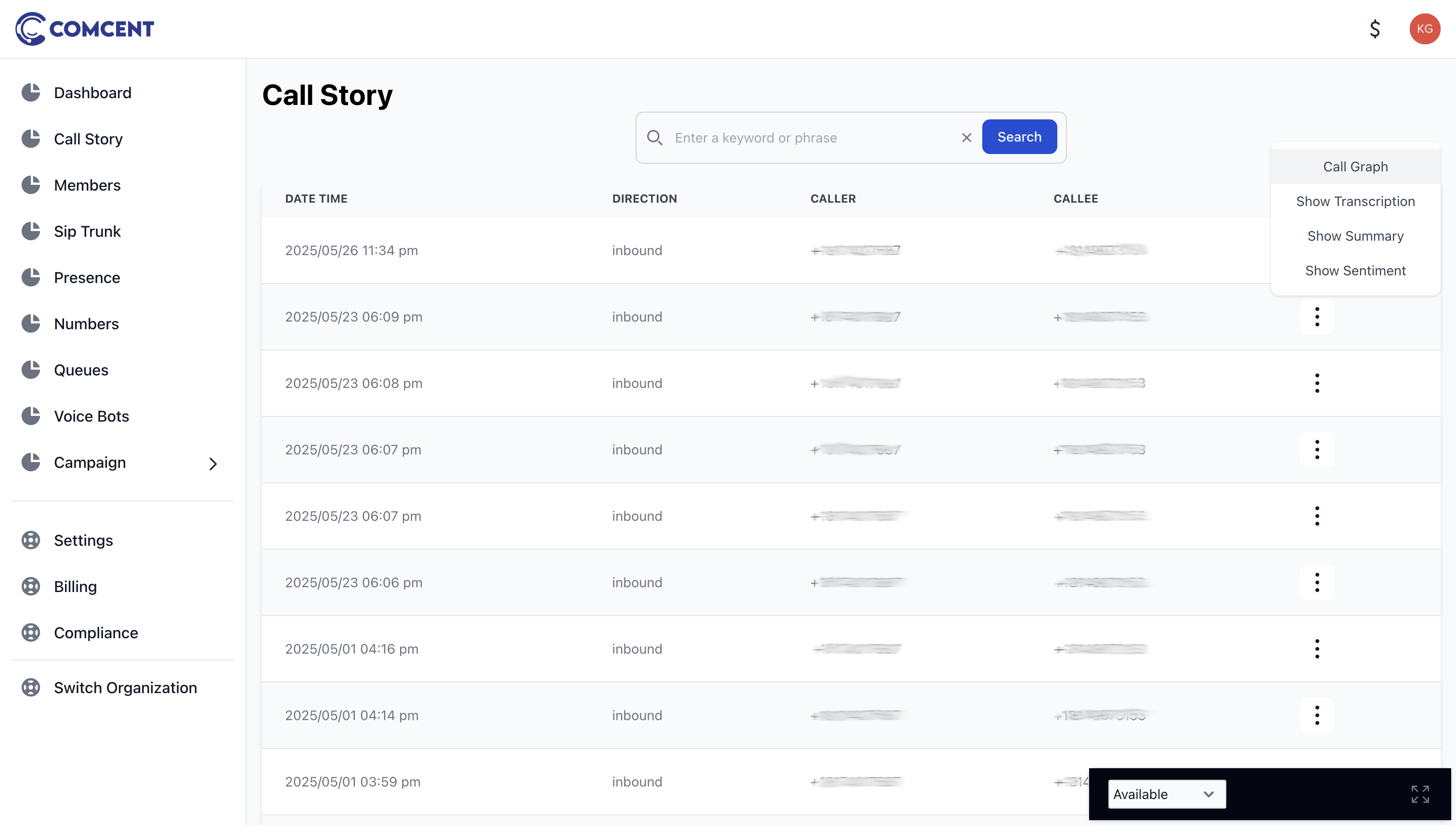The height and width of the screenshot is (825, 1456).
Task: Open row menu for 05/01 04:16 pm call
Action: pos(1316,649)
